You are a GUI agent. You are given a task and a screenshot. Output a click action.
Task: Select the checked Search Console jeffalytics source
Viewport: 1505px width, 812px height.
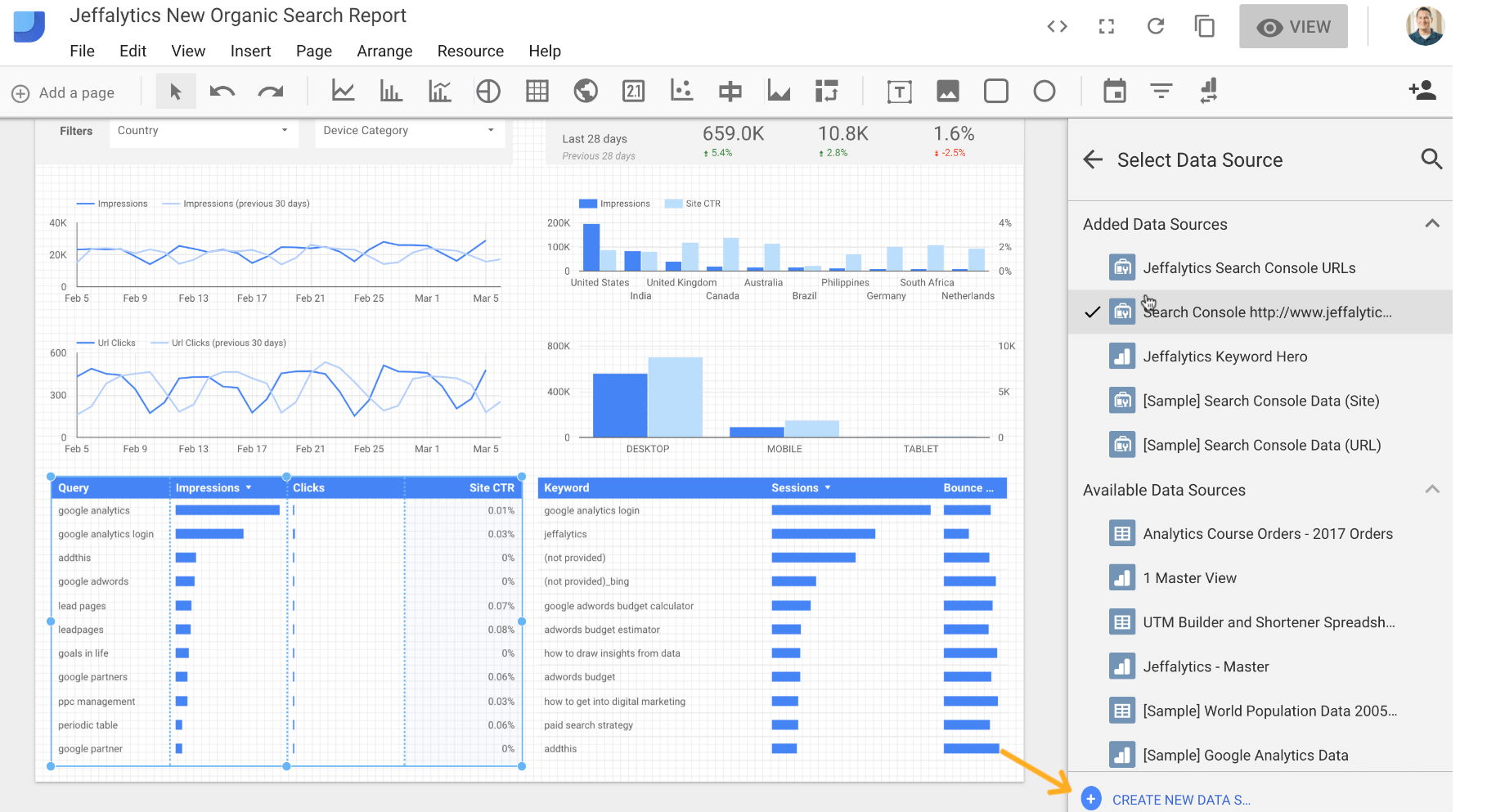pos(1260,312)
